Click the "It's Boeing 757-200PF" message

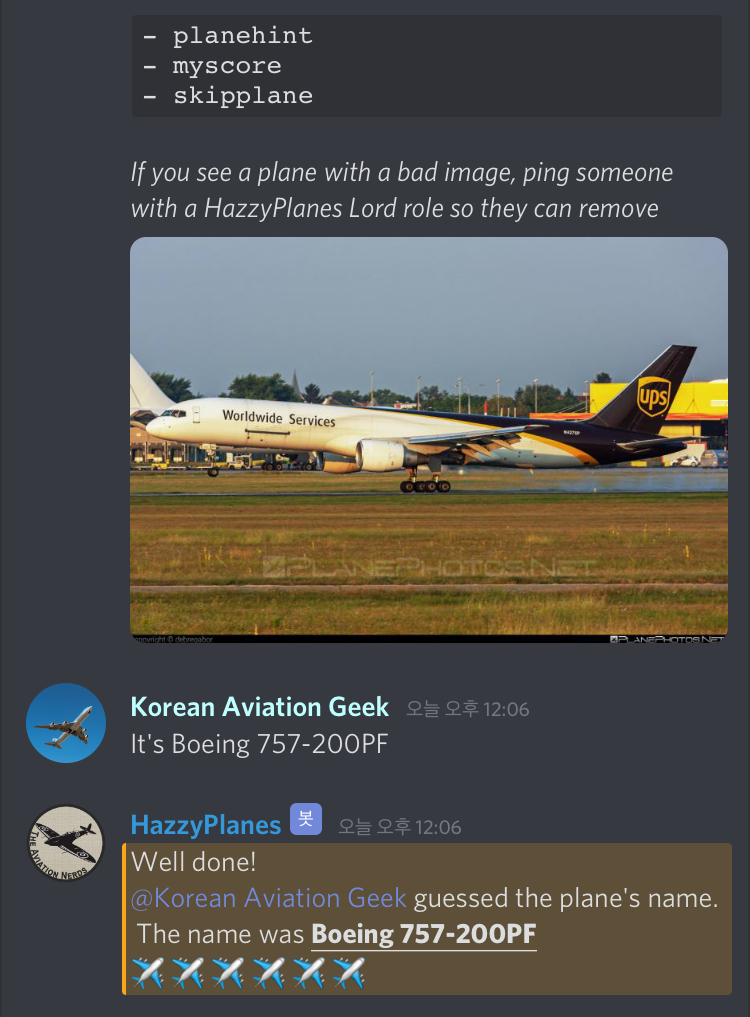point(260,744)
